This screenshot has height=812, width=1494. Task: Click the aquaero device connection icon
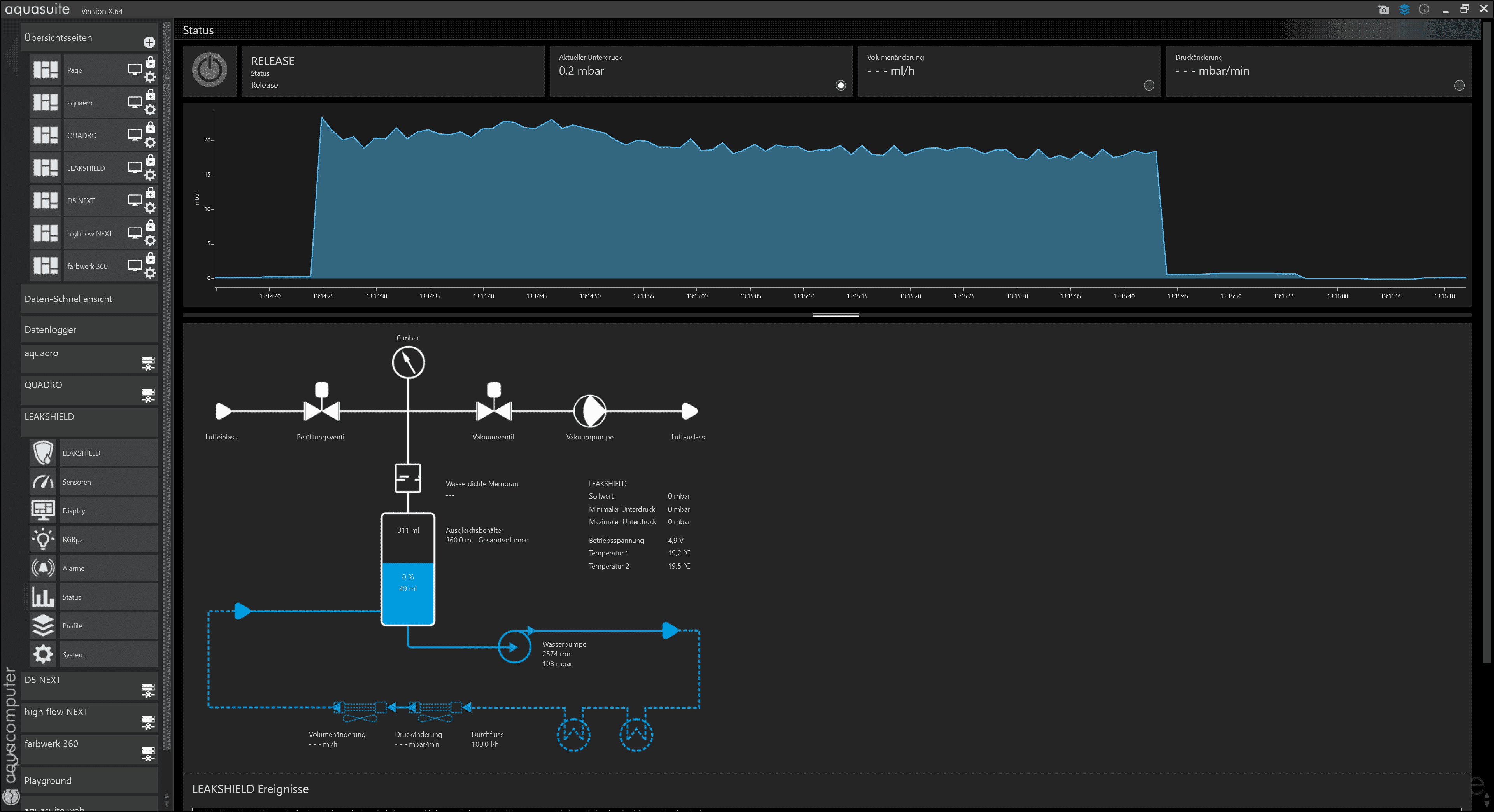pos(149,364)
